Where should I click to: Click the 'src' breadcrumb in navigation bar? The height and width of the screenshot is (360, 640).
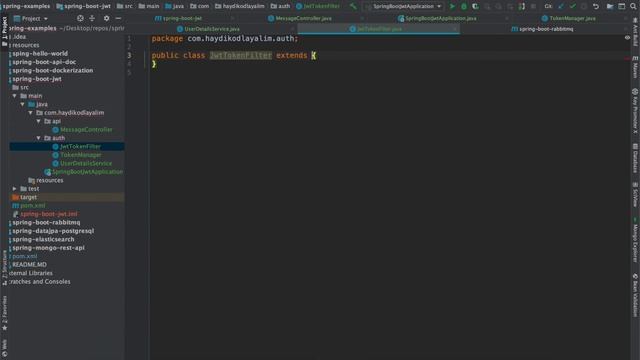124,6
